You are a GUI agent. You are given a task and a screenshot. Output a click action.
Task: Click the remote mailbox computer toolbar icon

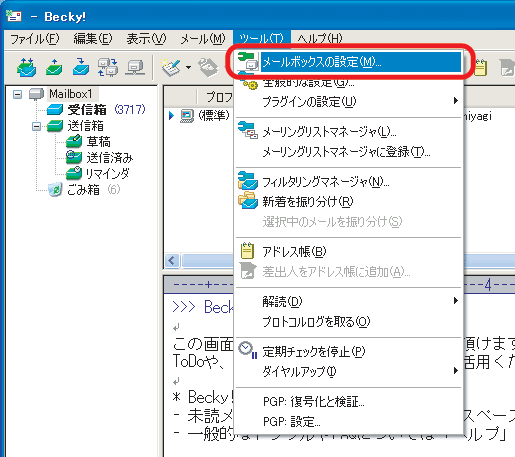point(135,67)
